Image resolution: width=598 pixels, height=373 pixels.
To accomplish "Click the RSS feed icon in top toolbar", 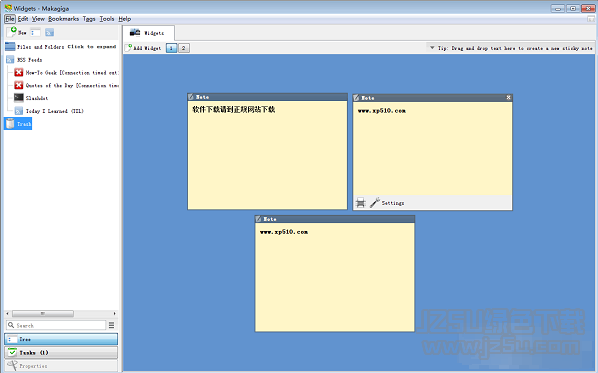I will (x=50, y=33).
